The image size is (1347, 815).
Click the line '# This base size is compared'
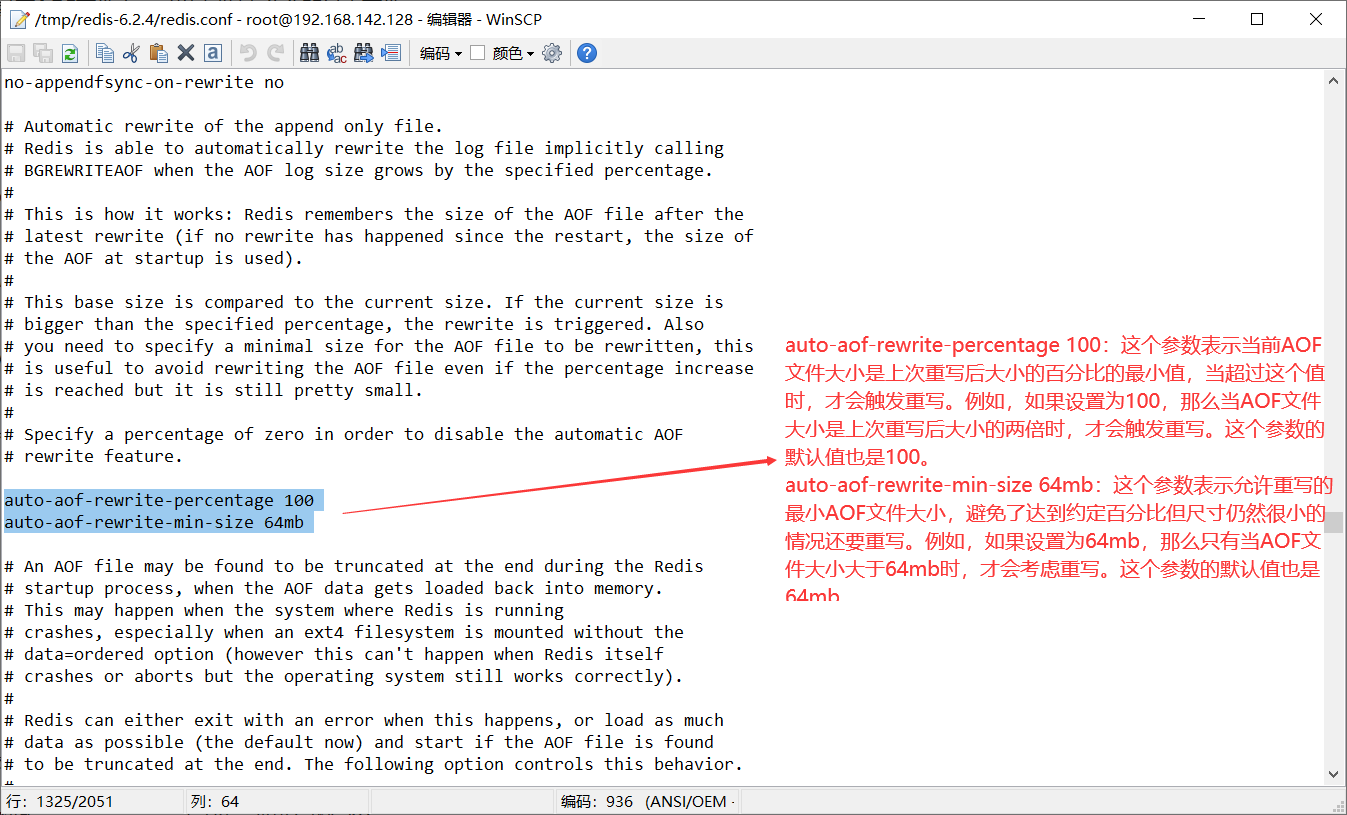pyautogui.click(x=364, y=302)
